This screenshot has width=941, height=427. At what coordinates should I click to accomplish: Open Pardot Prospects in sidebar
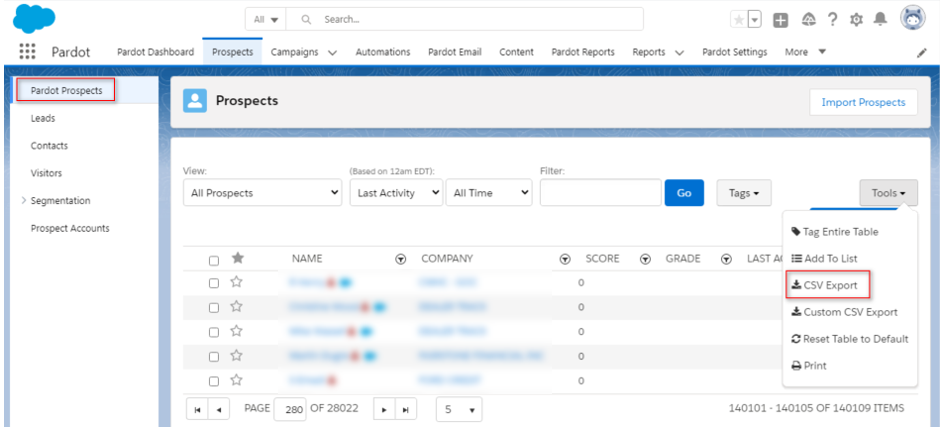coord(66,91)
